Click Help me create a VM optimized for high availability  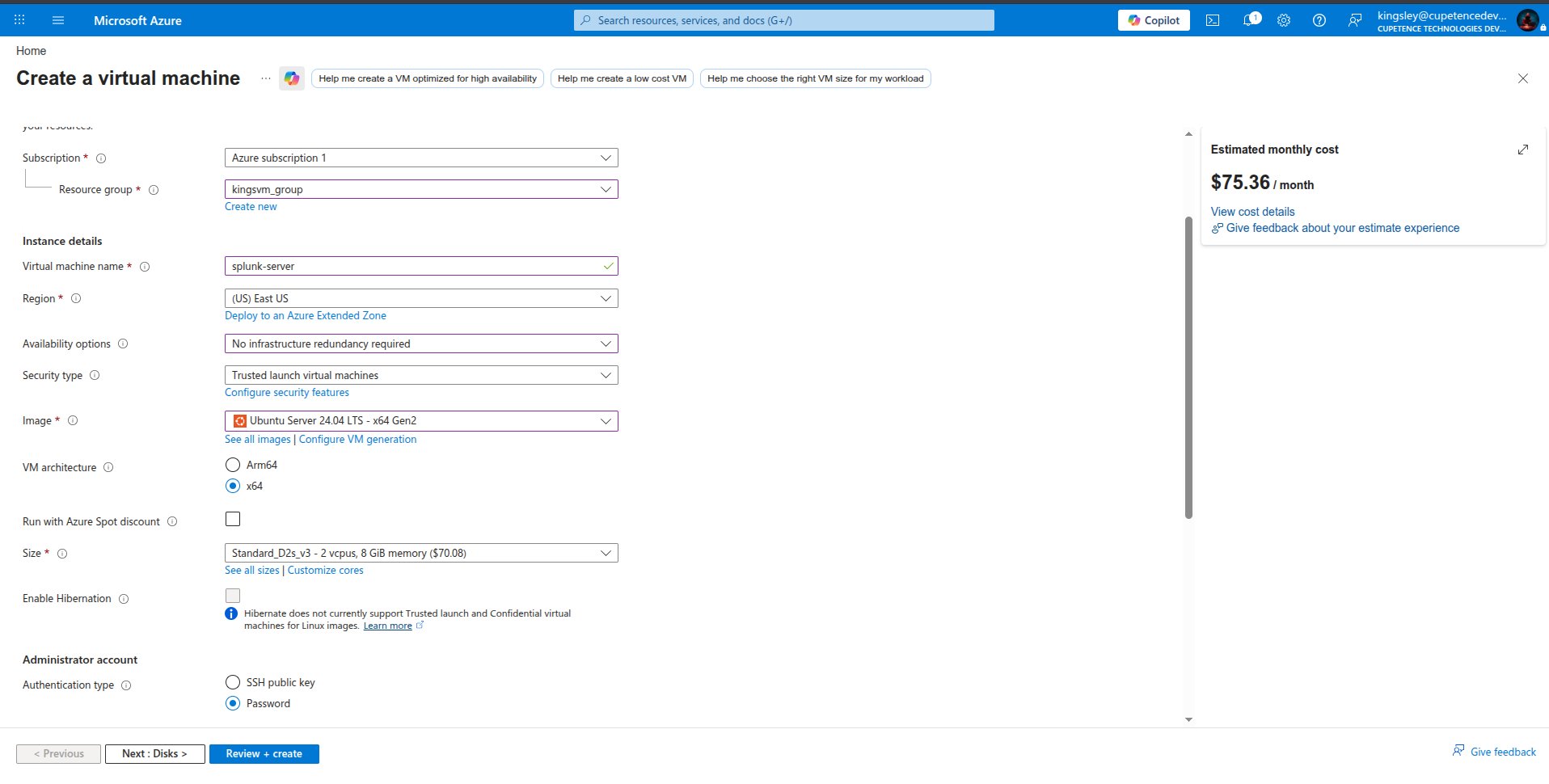pyautogui.click(x=428, y=78)
